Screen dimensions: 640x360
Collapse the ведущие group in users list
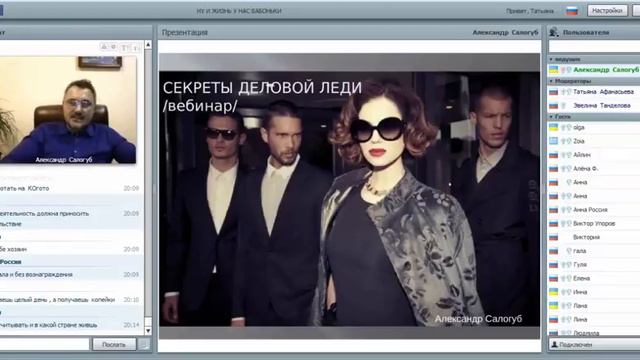click(551, 59)
